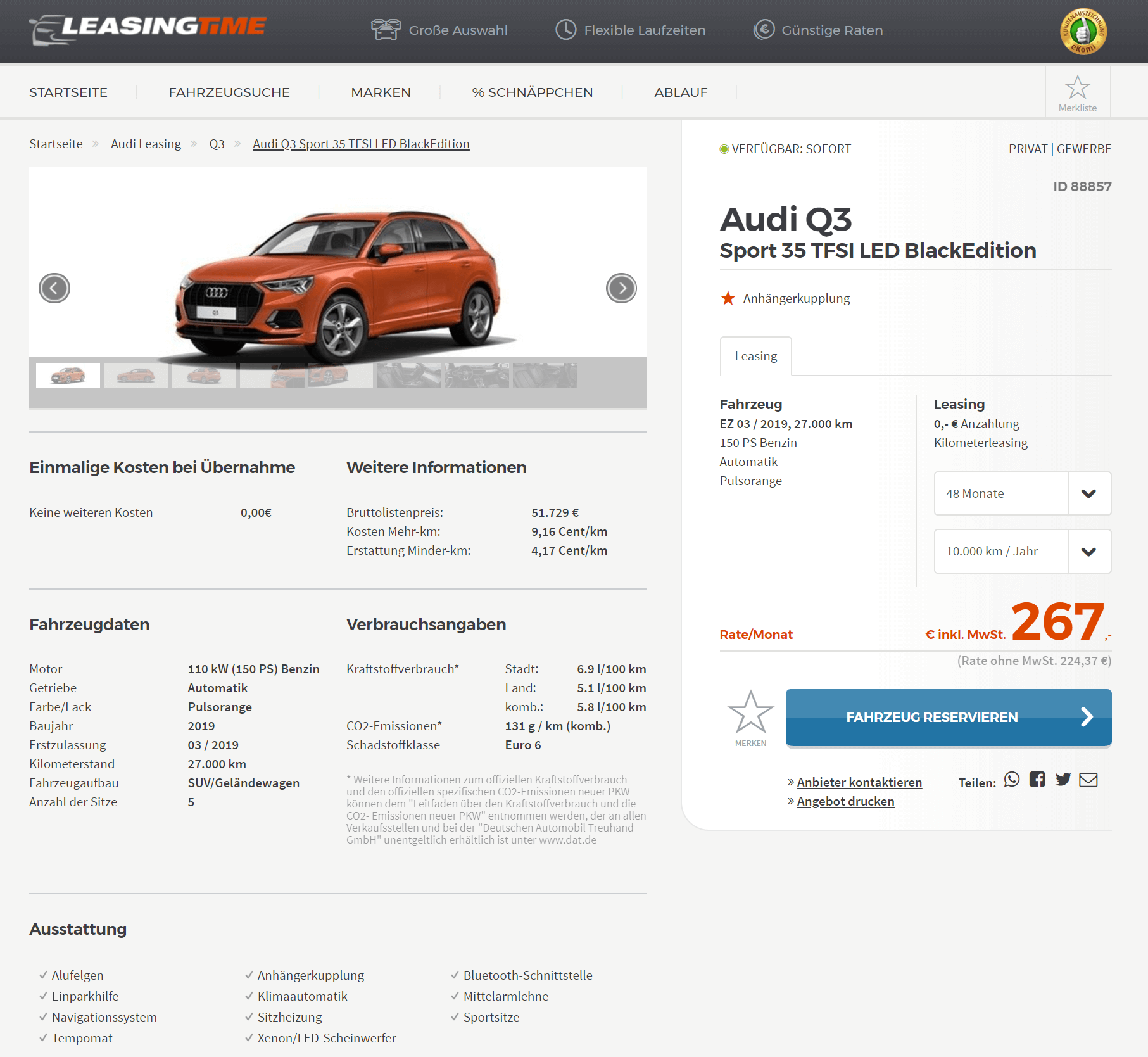
Task: Click the ID 88857 text
Action: [1082, 186]
